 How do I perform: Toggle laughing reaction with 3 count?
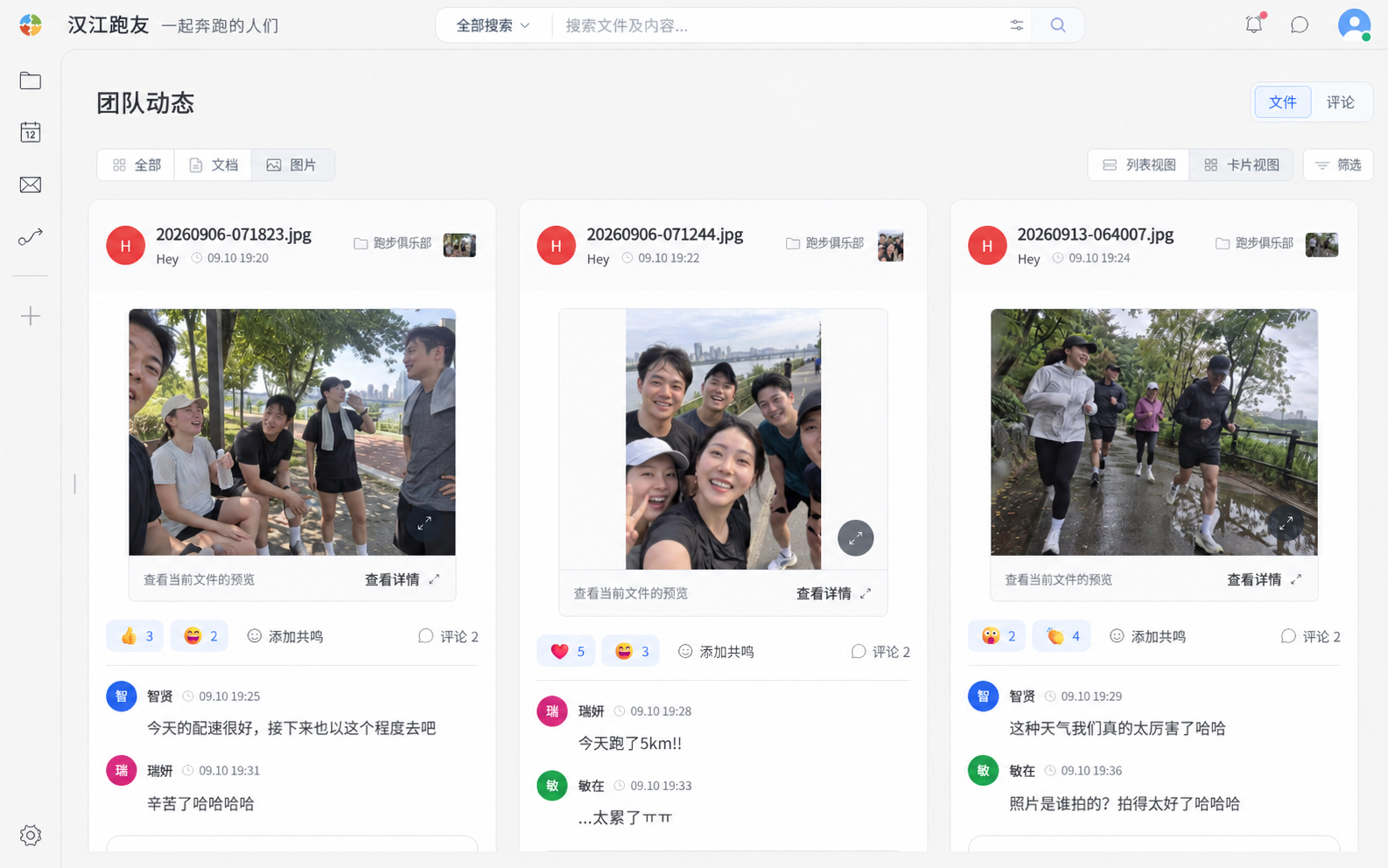pyautogui.click(x=630, y=651)
